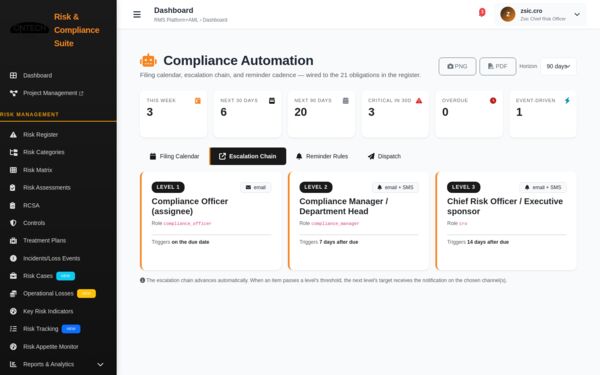Click the Risk Categories sidebar icon
The image size is (600, 375).
click(x=13, y=152)
